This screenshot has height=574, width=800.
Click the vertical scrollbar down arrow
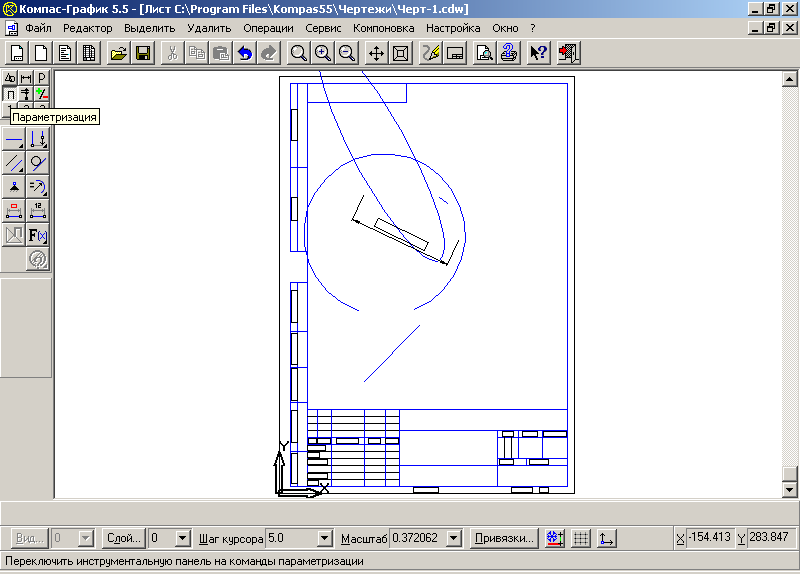click(x=790, y=489)
